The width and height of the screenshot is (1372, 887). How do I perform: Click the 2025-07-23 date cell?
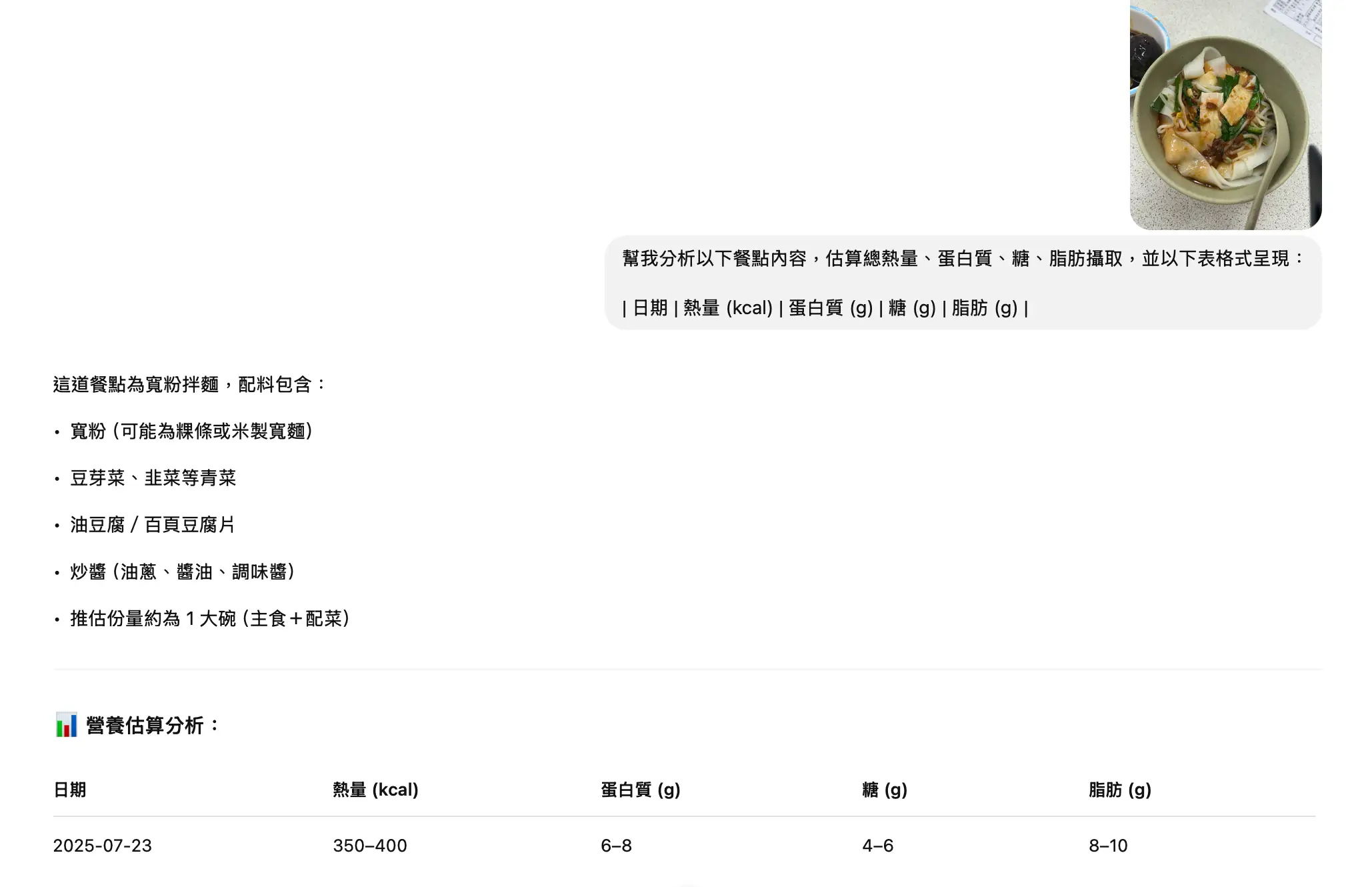[103, 846]
